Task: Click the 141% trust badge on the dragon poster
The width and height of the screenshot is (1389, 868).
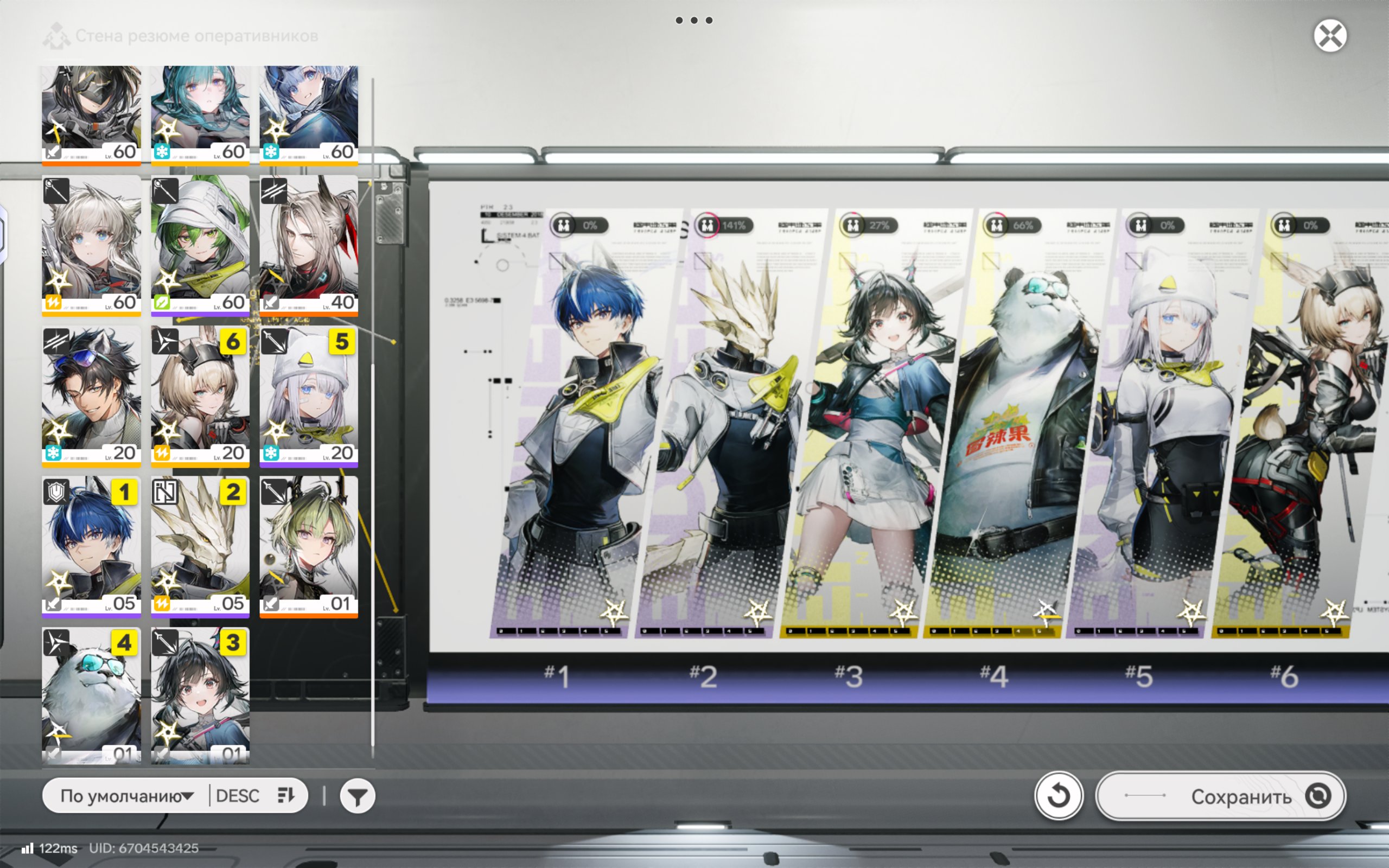Action: pyautogui.click(x=723, y=226)
